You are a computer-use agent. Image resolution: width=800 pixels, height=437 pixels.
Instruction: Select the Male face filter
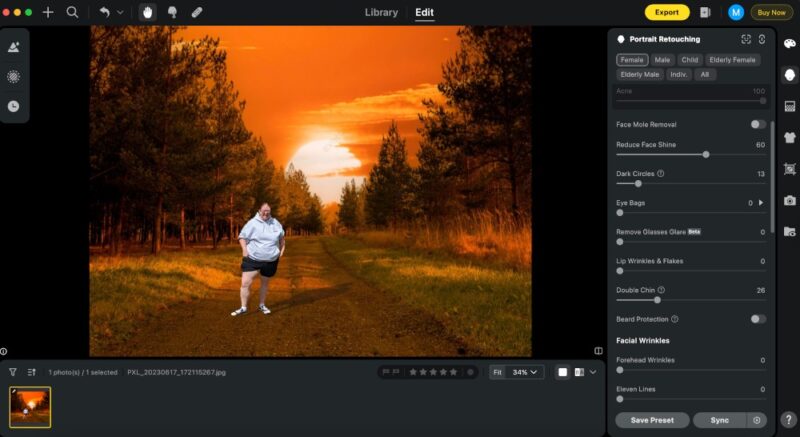click(662, 60)
